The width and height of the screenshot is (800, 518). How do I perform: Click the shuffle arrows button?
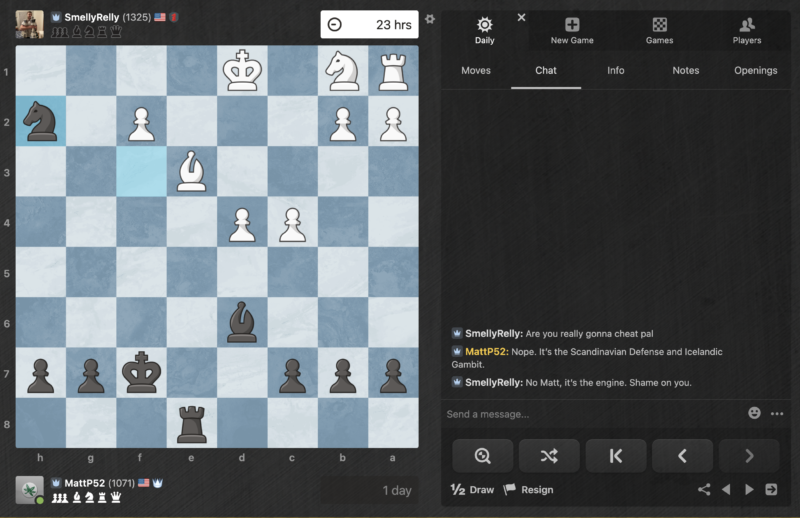549,456
